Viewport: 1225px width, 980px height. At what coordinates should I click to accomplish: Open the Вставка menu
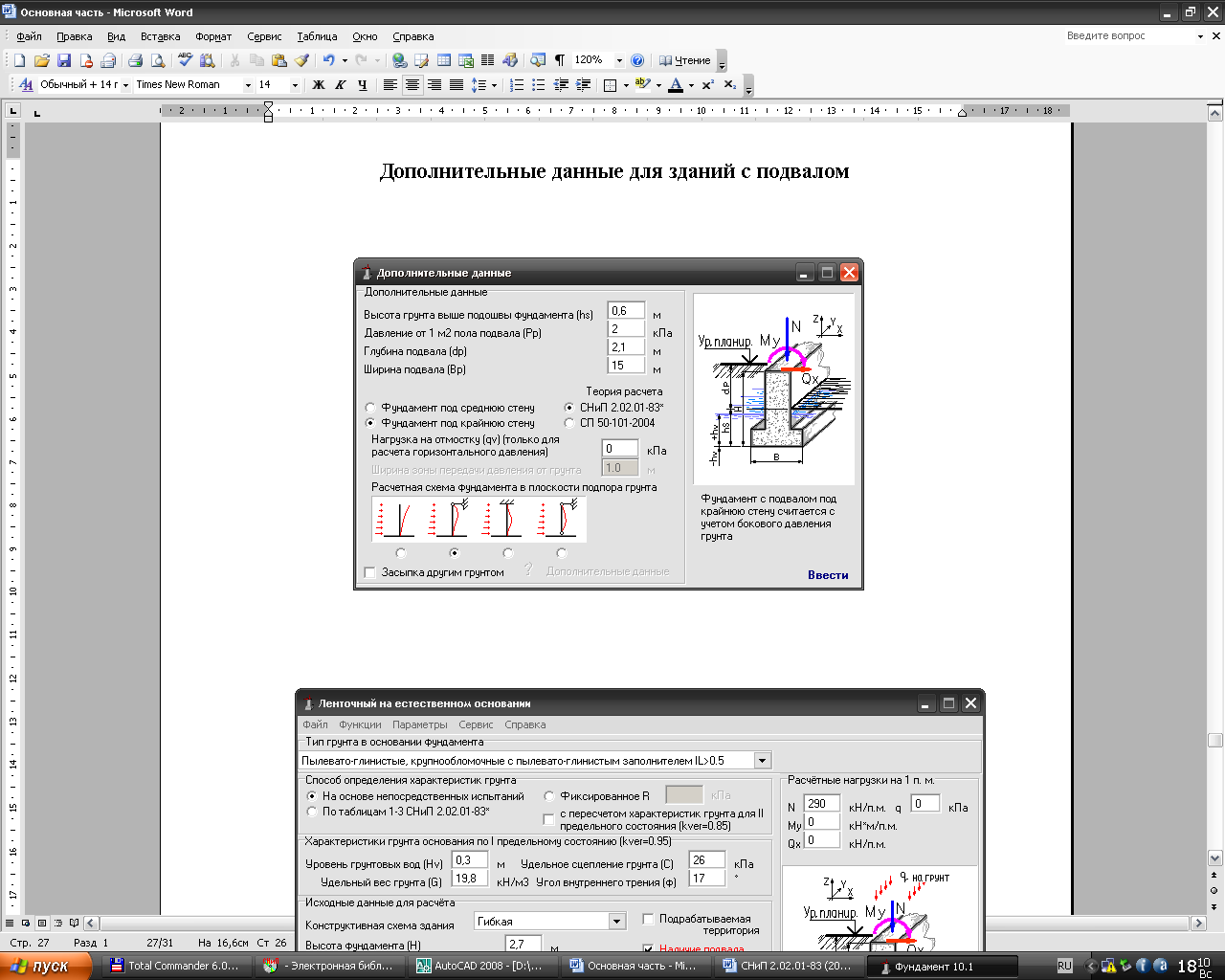(160, 36)
